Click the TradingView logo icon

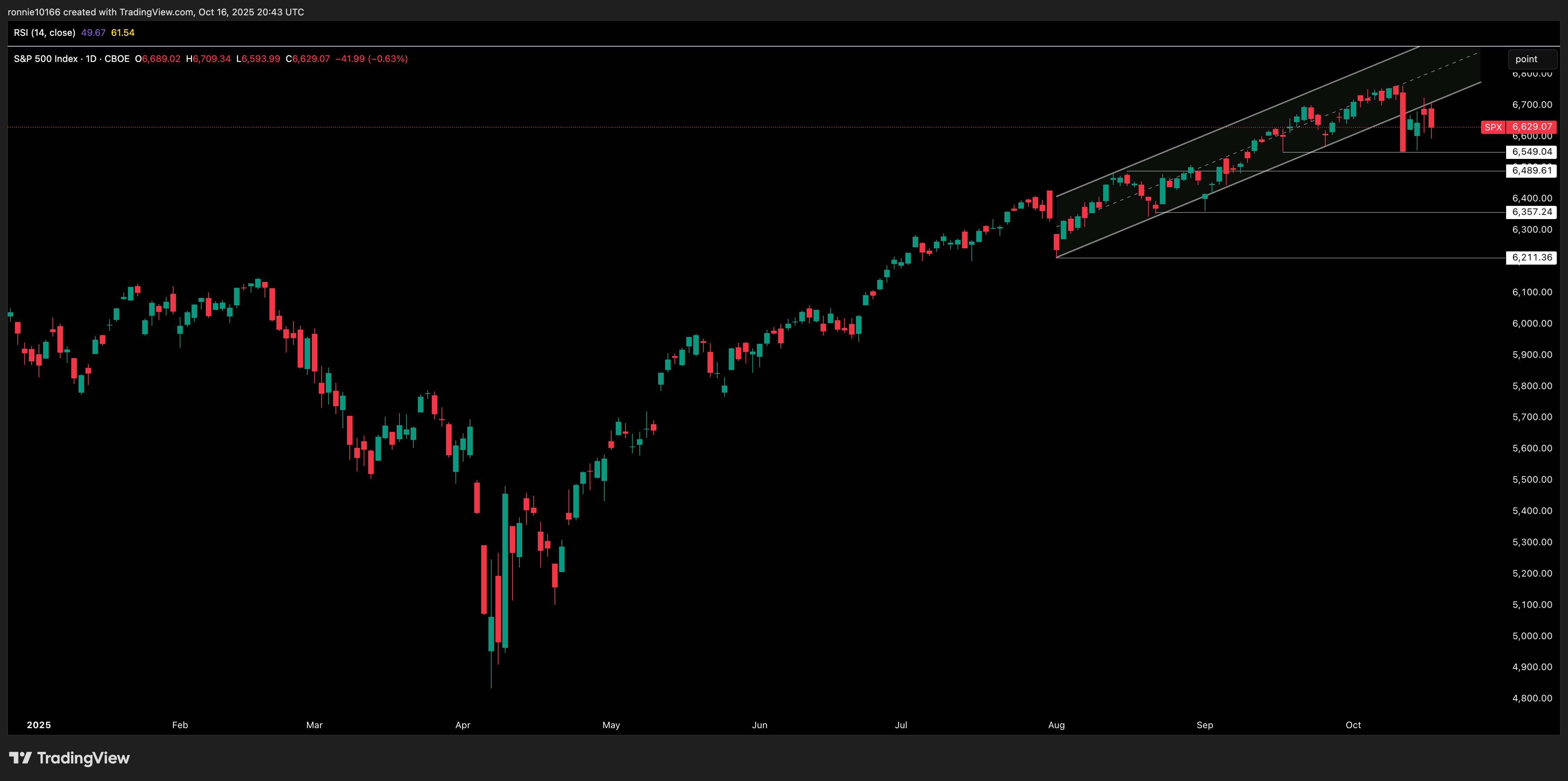(20, 757)
